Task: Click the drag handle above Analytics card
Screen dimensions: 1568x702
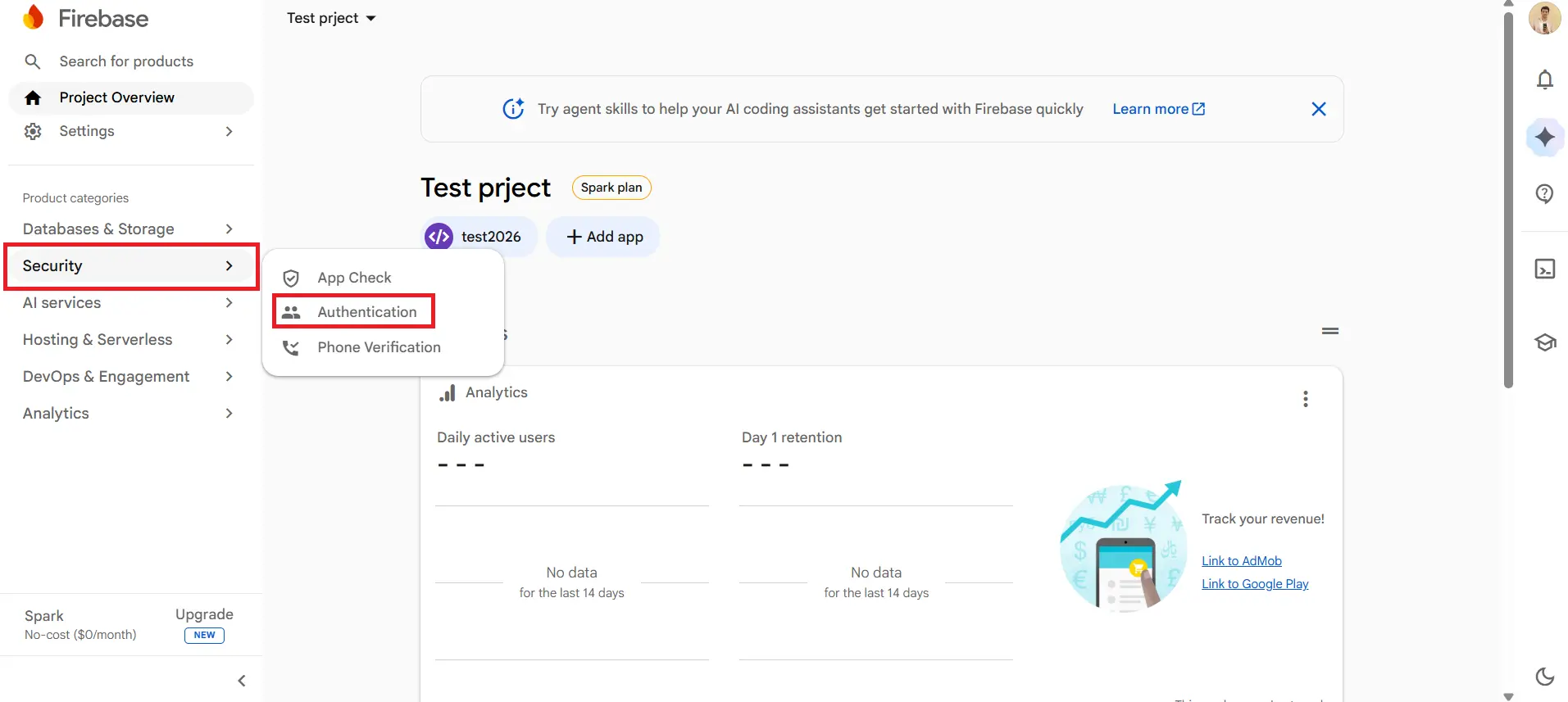Action: pyautogui.click(x=1330, y=331)
